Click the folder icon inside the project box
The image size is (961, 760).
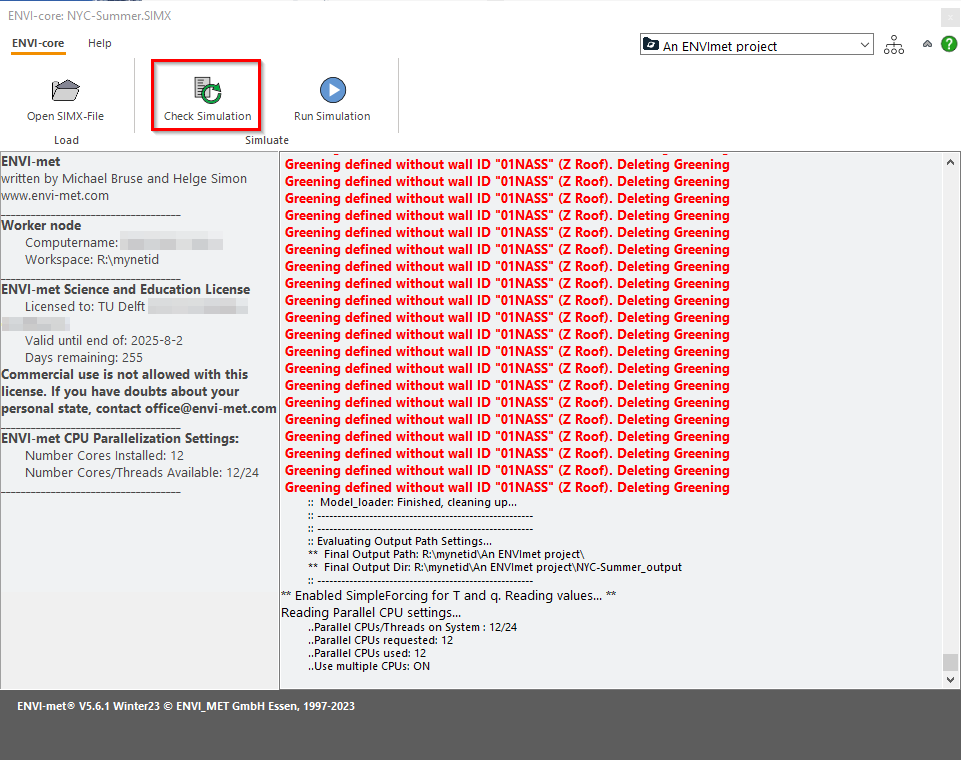[x=651, y=45]
